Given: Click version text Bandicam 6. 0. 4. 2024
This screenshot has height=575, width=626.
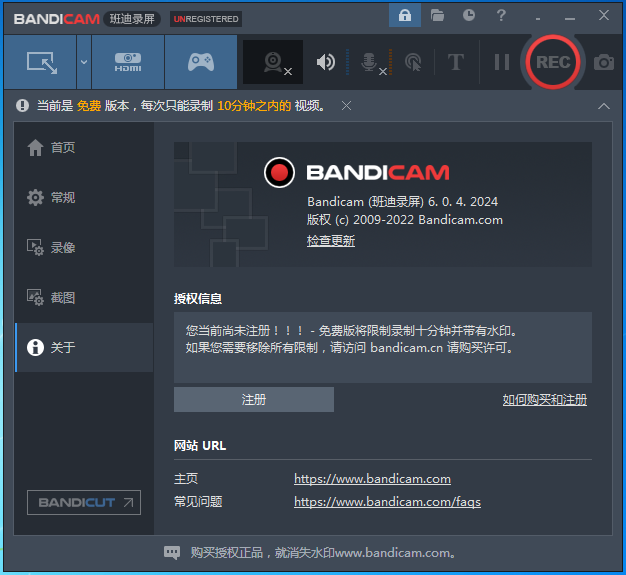Looking at the screenshot, I should [x=402, y=202].
